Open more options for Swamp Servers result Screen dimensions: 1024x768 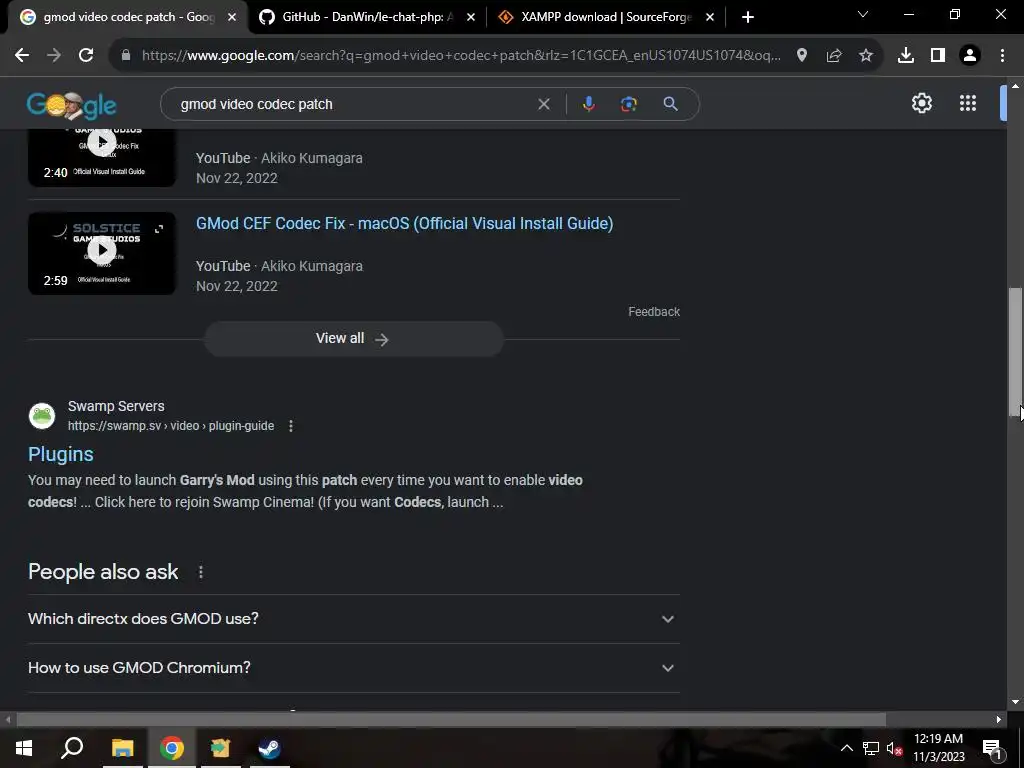coord(291,426)
